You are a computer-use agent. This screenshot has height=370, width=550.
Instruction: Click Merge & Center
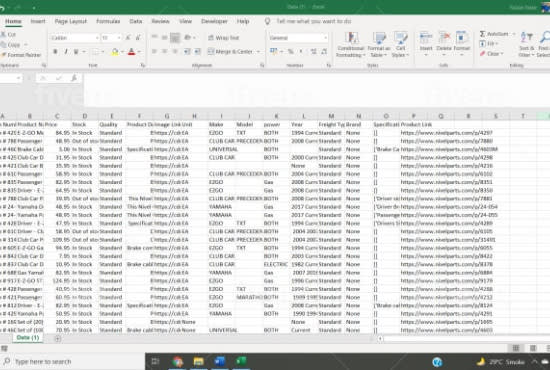230,52
